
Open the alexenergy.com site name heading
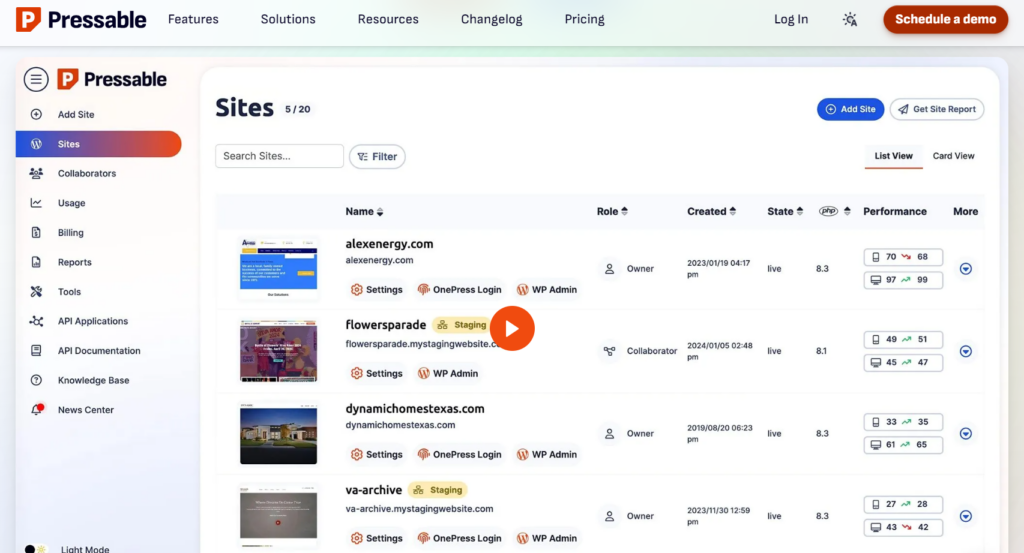click(389, 244)
